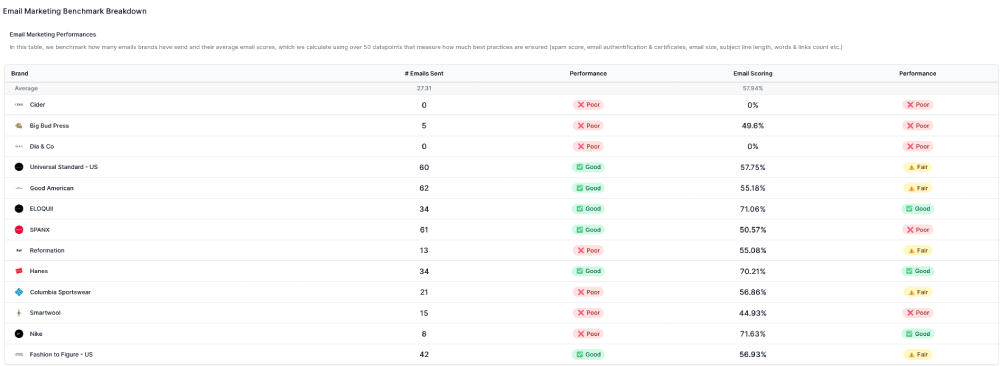The width and height of the screenshot is (1000, 366).
Task: Sort by the Brand column header
Action: click(20, 73)
